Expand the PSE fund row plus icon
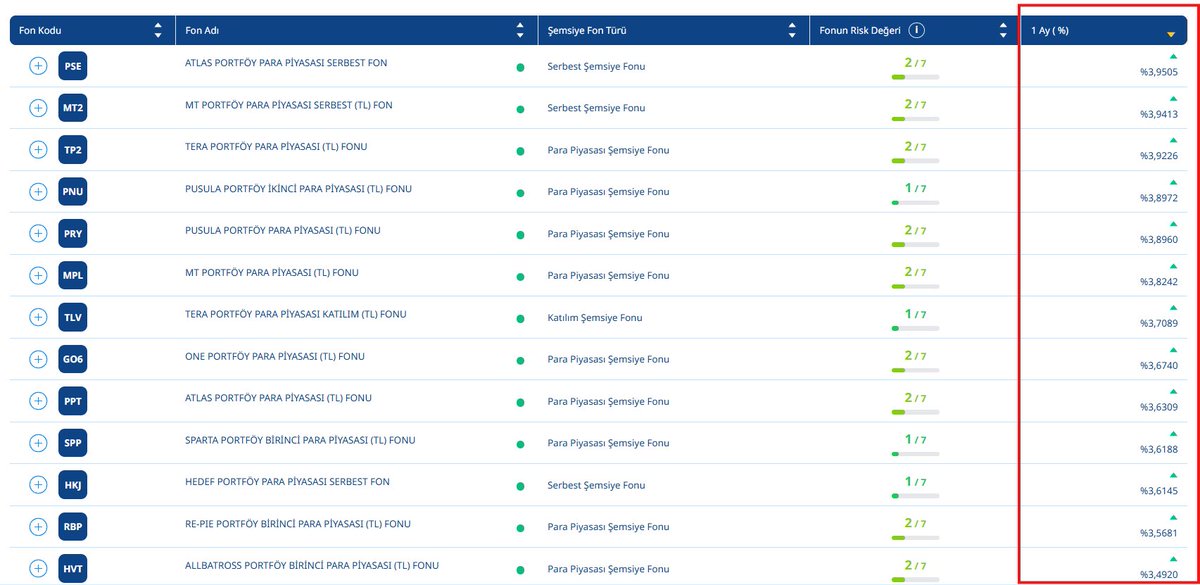This screenshot has width=1200, height=585. coord(38,66)
